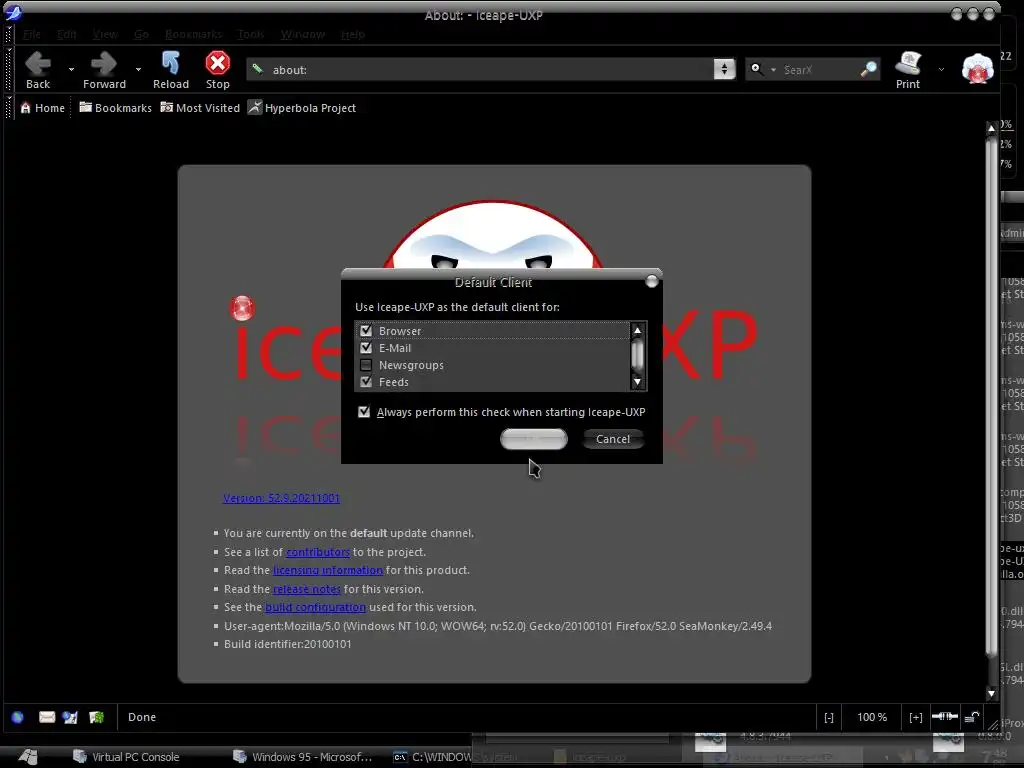1024x768 pixels.
Task: Open the release notes link
Action: tap(306, 589)
